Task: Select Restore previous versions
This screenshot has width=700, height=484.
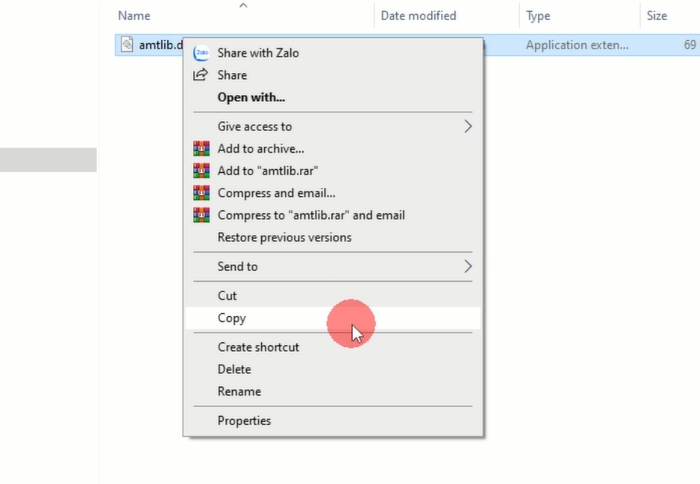Action: (x=284, y=238)
